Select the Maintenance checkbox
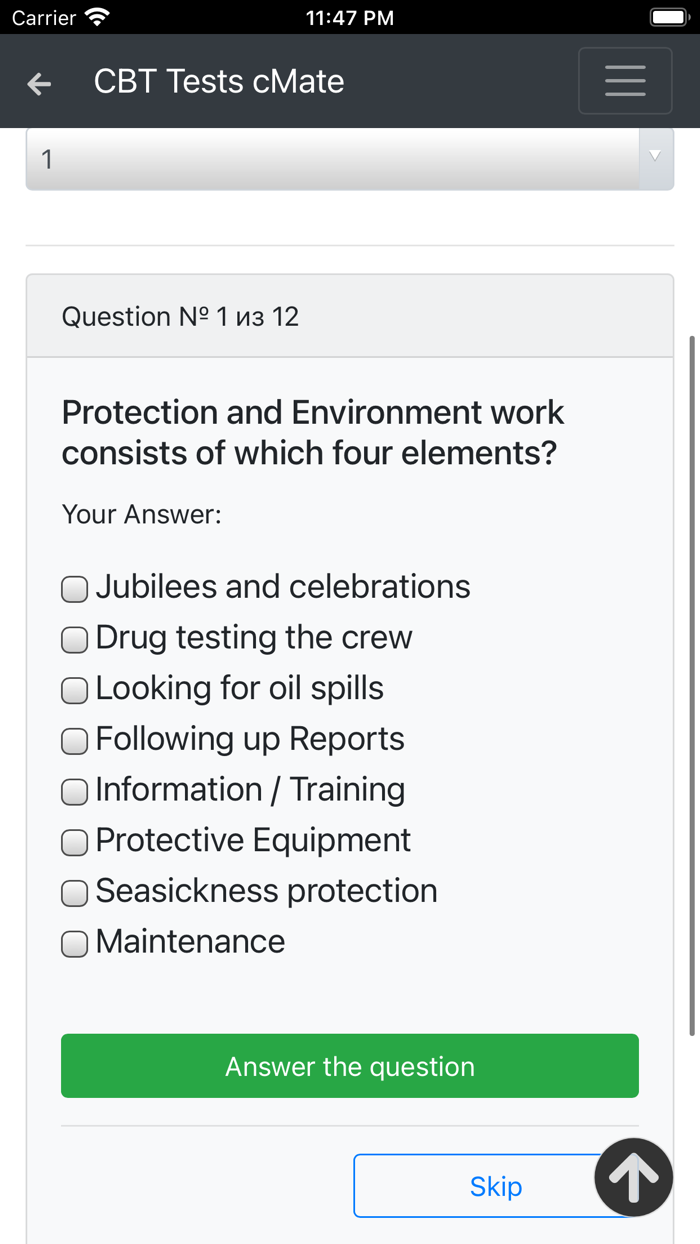700x1244 pixels. [75, 944]
